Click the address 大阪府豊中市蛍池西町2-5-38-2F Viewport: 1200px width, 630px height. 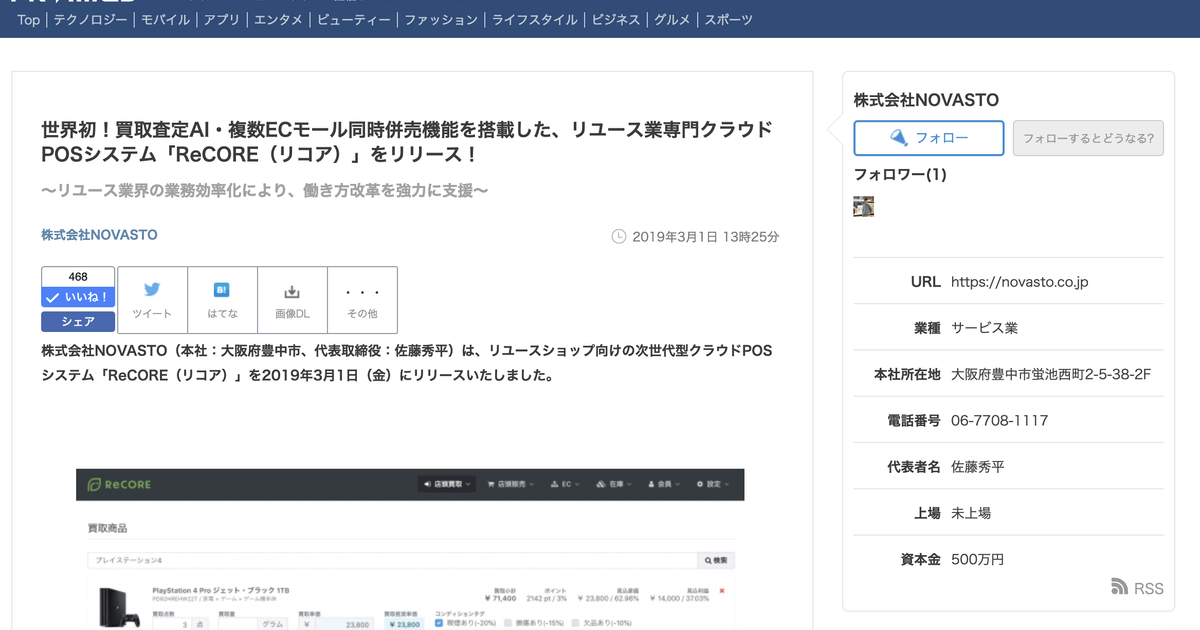1051,374
